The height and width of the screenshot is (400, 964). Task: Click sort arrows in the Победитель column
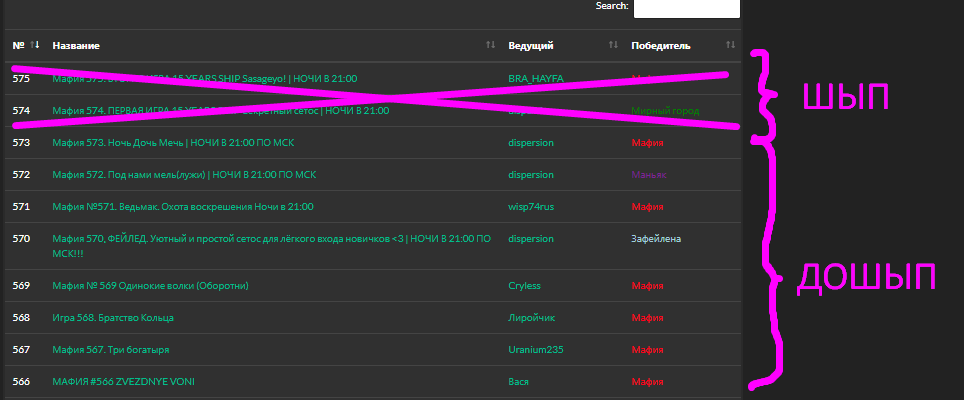click(730, 45)
